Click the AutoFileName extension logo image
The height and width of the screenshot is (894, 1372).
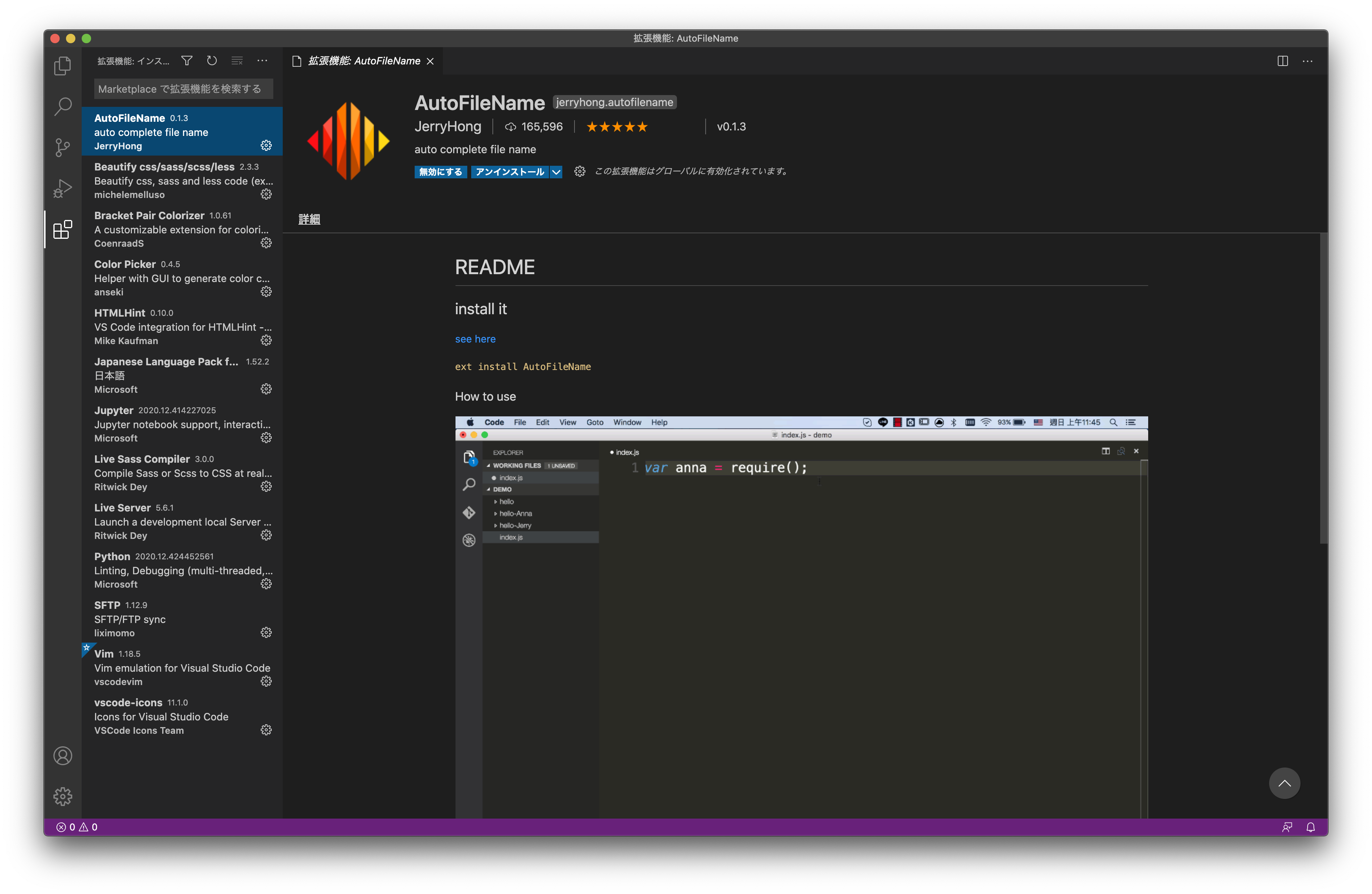click(348, 140)
